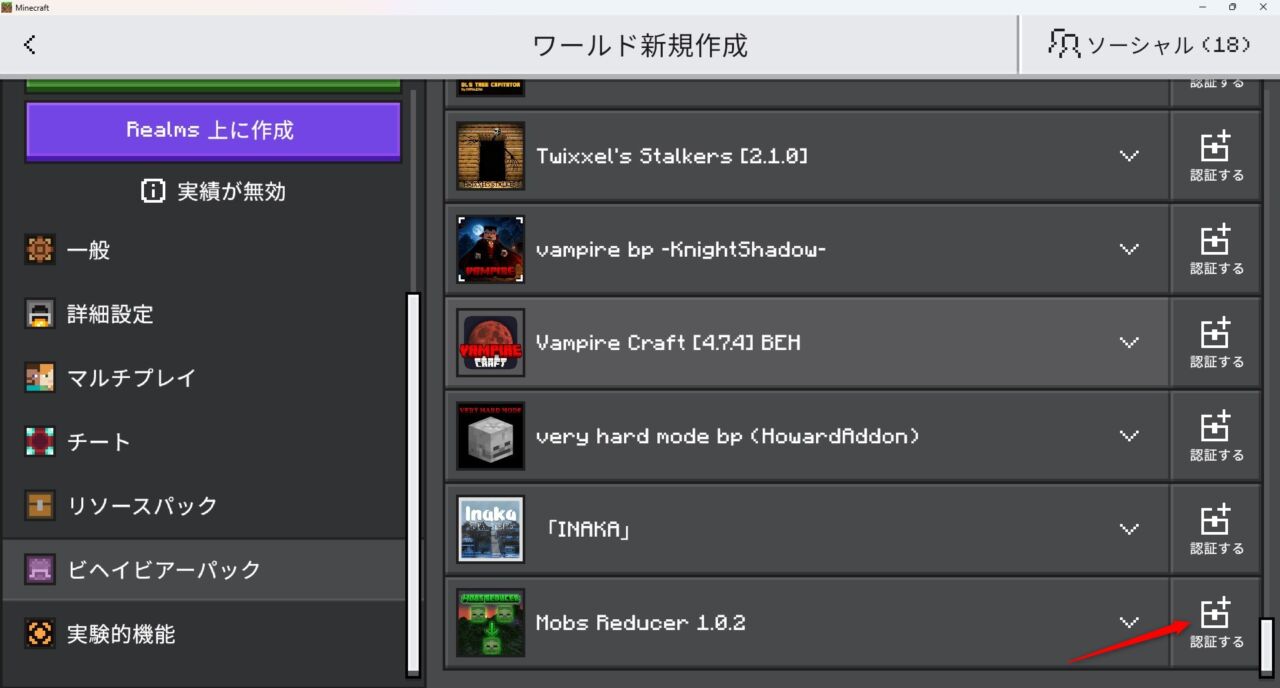The height and width of the screenshot is (688, 1280).
Task: Activate vampire bp -KnightShadow- with 認証する
Action: pos(1216,249)
